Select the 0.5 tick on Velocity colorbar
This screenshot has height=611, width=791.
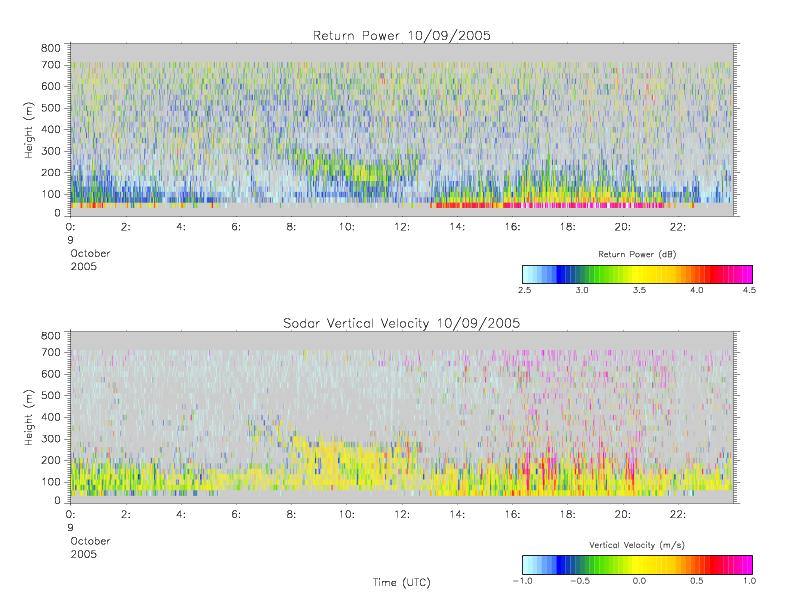pos(697,581)
